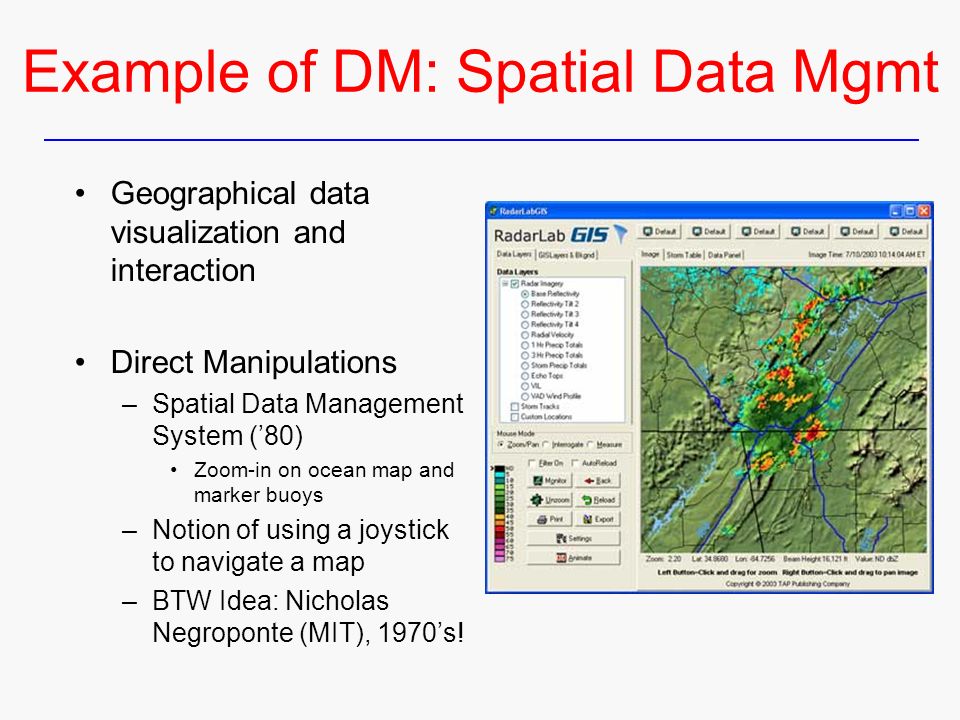Click the Mouse Mode group label
The height and width of the screenshot is (720, 960).
point(516,433)
